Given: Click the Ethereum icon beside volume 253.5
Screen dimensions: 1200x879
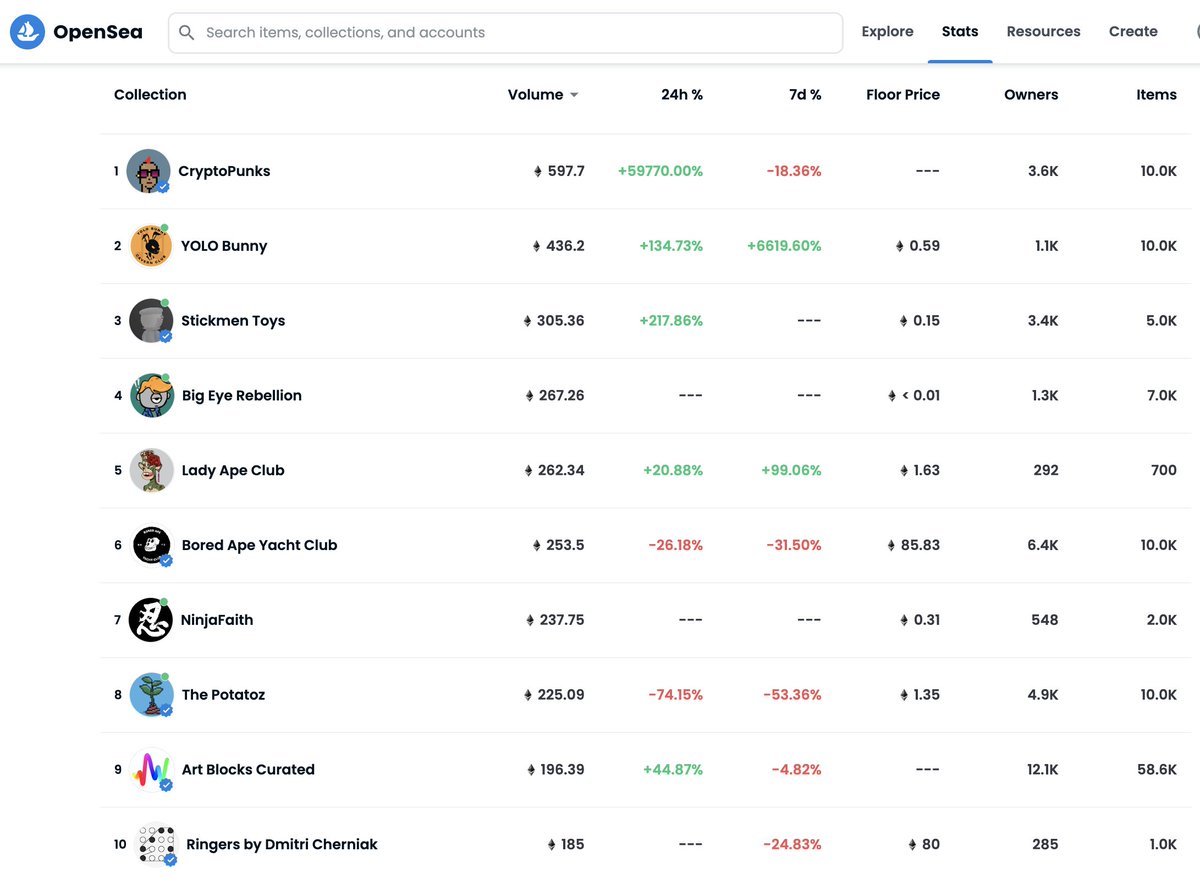Looking at the screenshot, I should 537,545.
